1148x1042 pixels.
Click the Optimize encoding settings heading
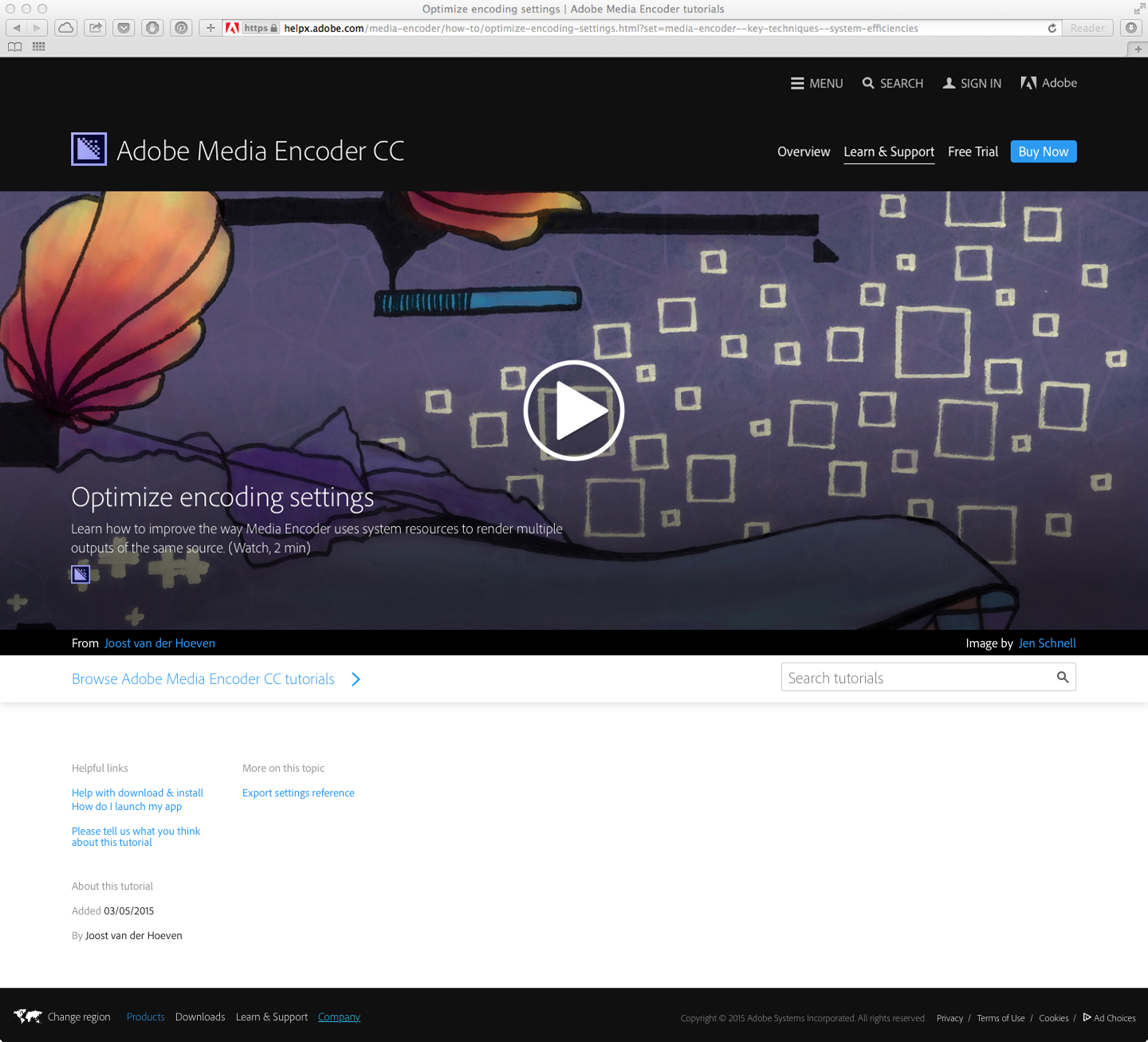tap(222, 497)
